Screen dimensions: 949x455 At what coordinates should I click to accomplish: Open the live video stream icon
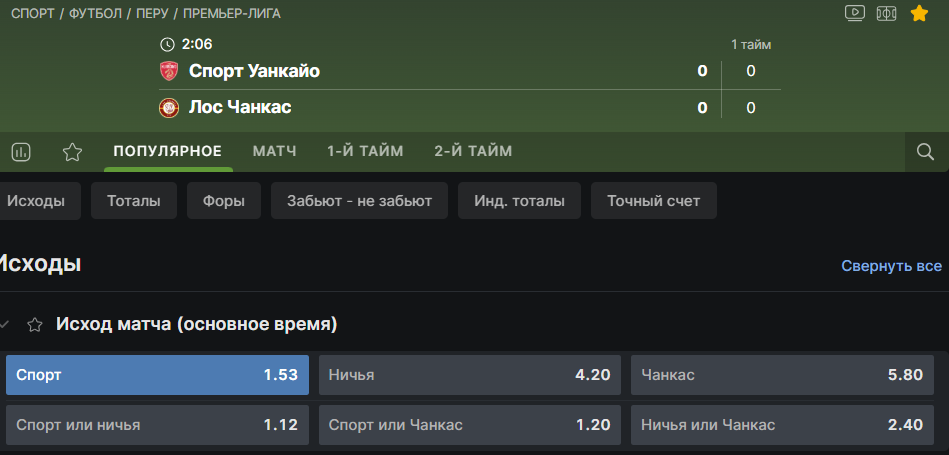[x=855, y=13]
